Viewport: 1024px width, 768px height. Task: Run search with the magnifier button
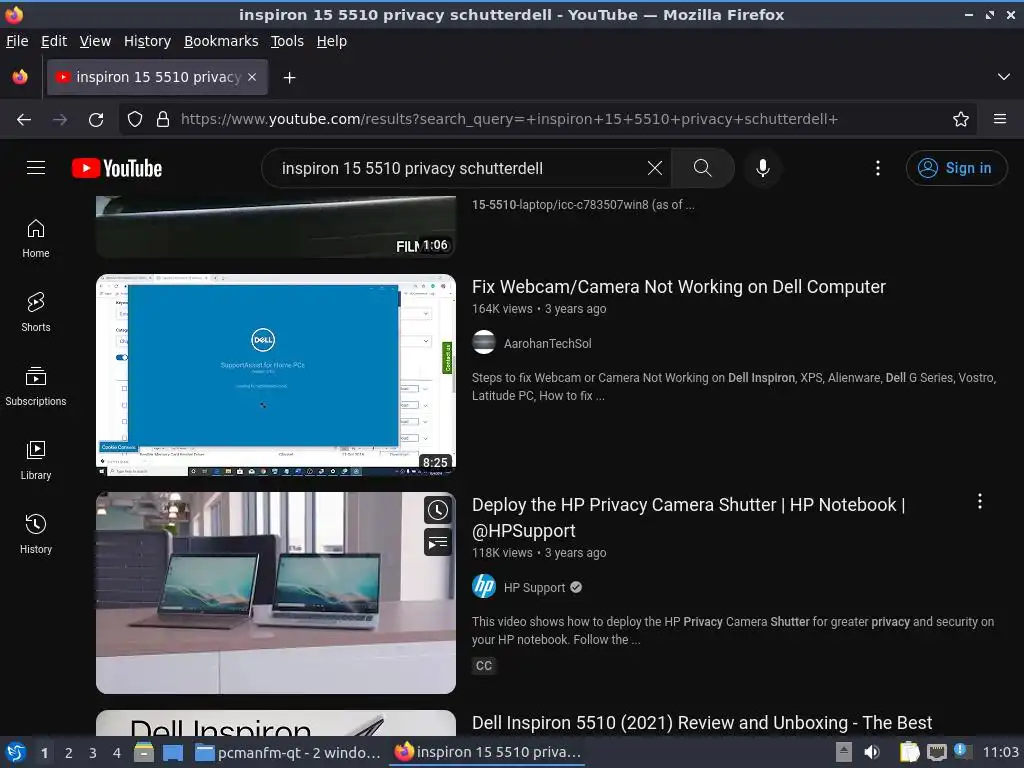pos(703,168)
